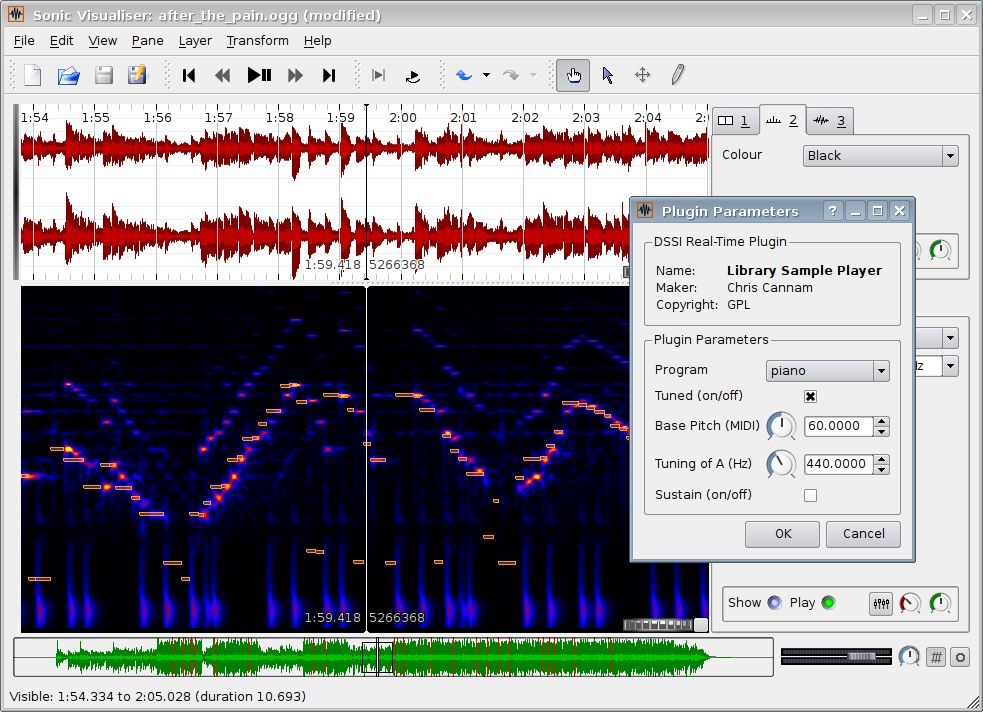Activate the Draw pencil tool

pos(677,75)
